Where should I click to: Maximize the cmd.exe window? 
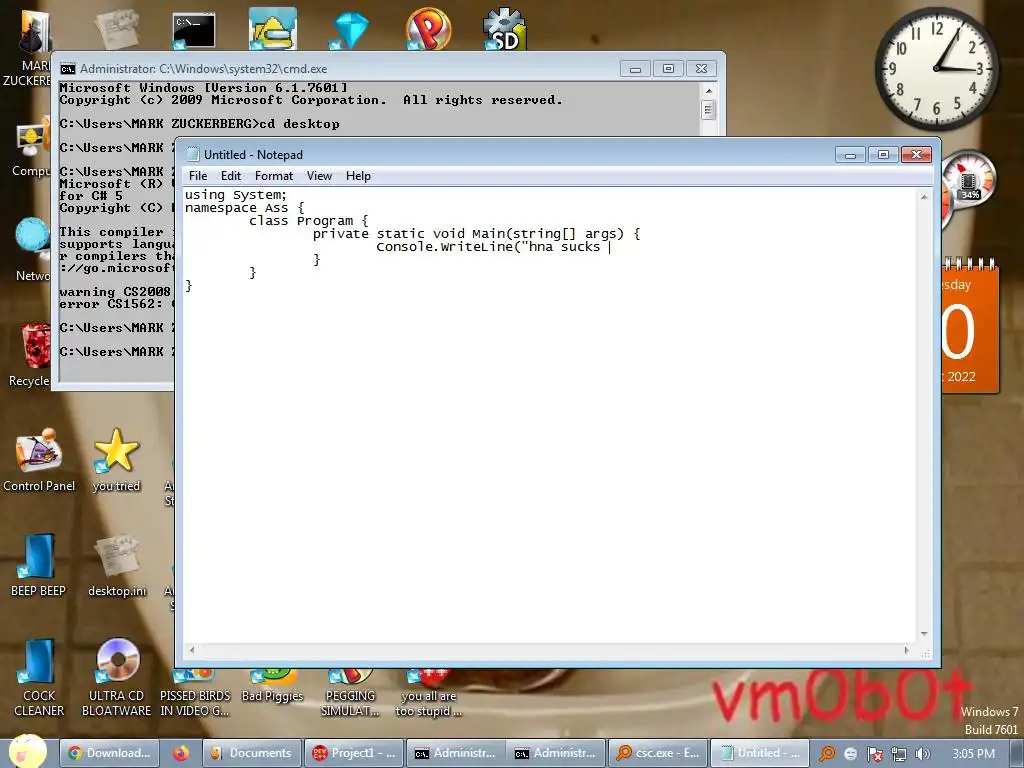pos(668,69)
